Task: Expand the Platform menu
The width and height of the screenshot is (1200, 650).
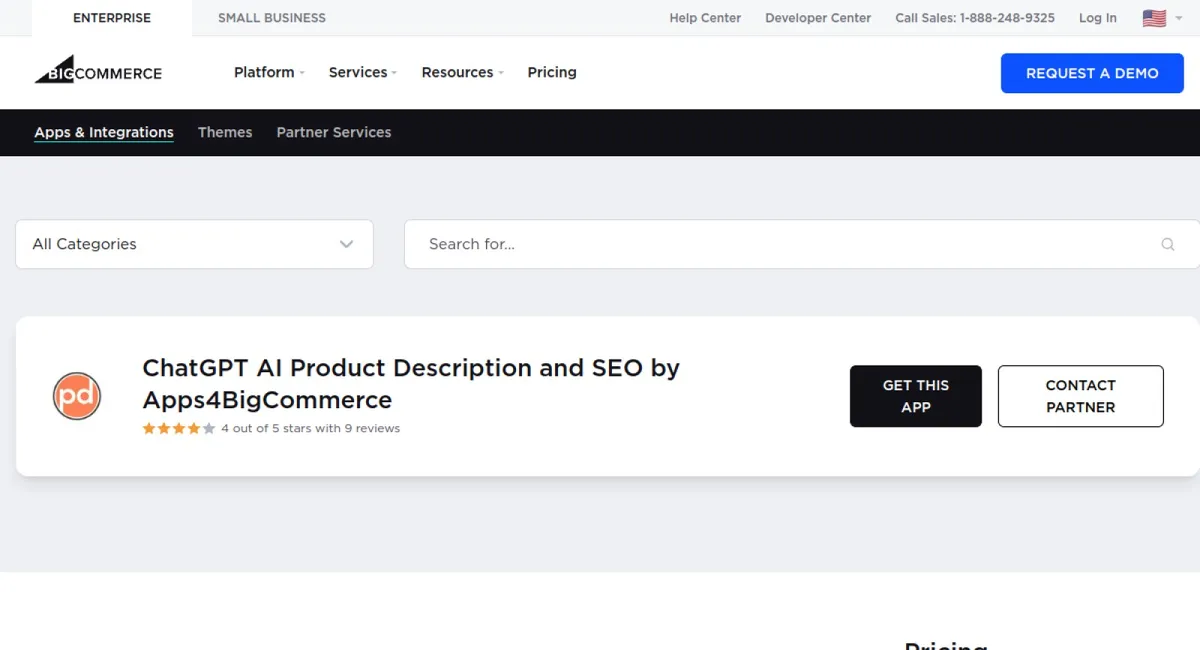Action: pos(268,72)
